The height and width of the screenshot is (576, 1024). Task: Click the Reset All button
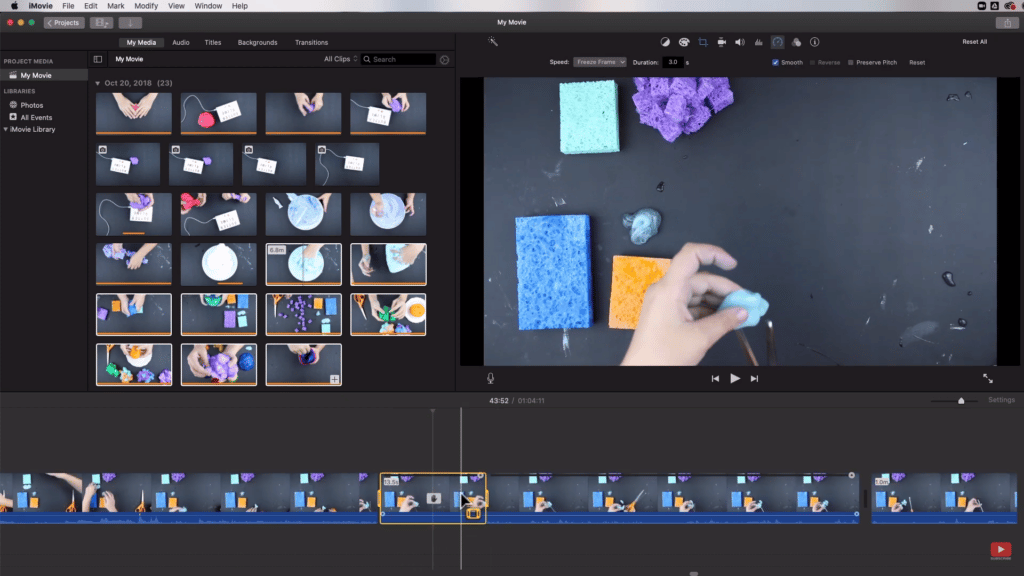974,42
